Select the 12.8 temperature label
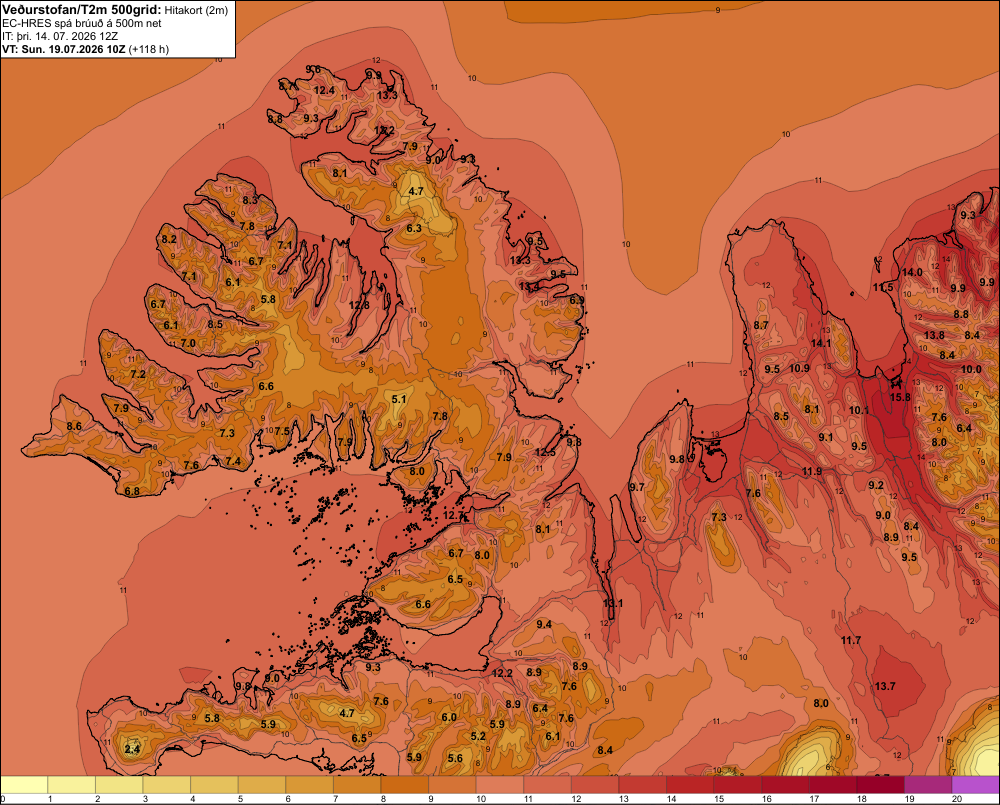This screenshot has width=1000, height=805. [x=359, y=305]
